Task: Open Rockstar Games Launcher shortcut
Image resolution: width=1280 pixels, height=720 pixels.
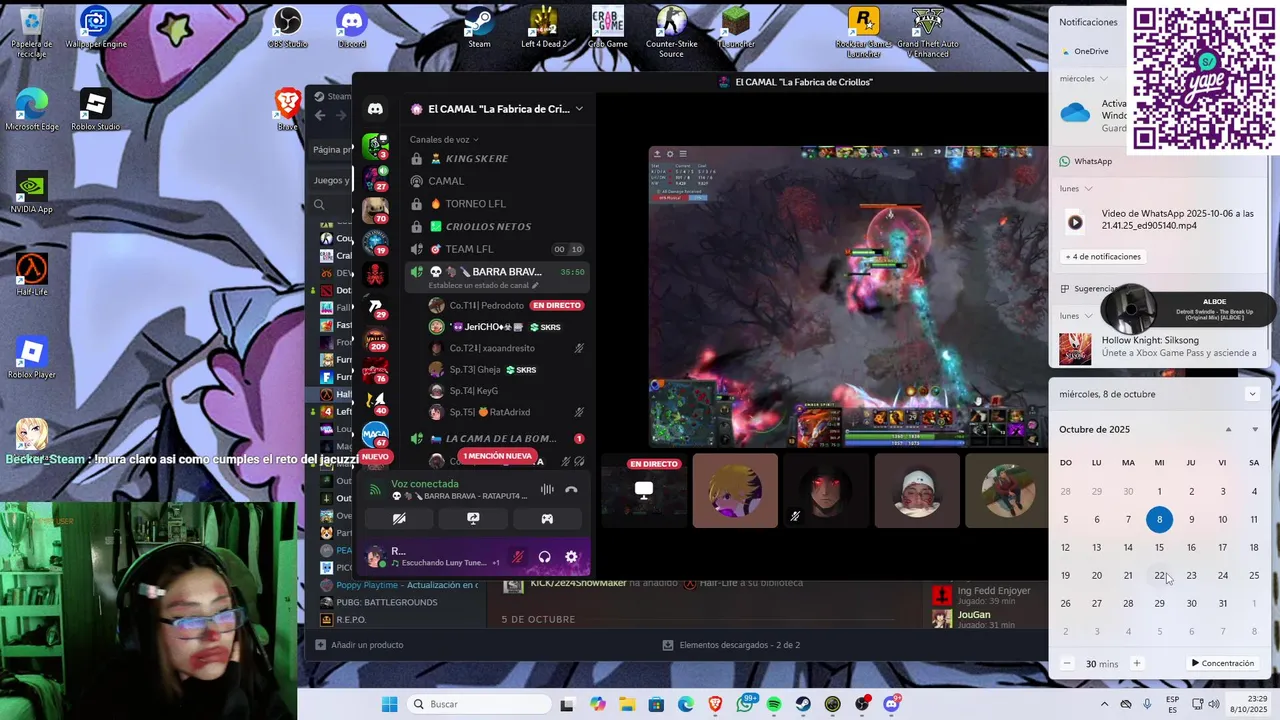Action: coord(863,31)
